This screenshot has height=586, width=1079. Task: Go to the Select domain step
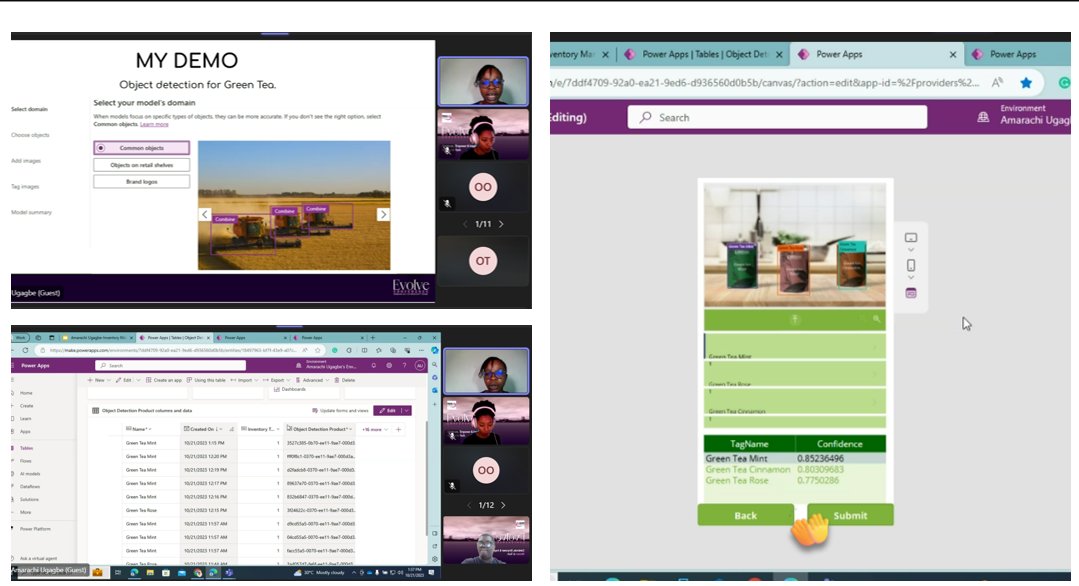29,109
